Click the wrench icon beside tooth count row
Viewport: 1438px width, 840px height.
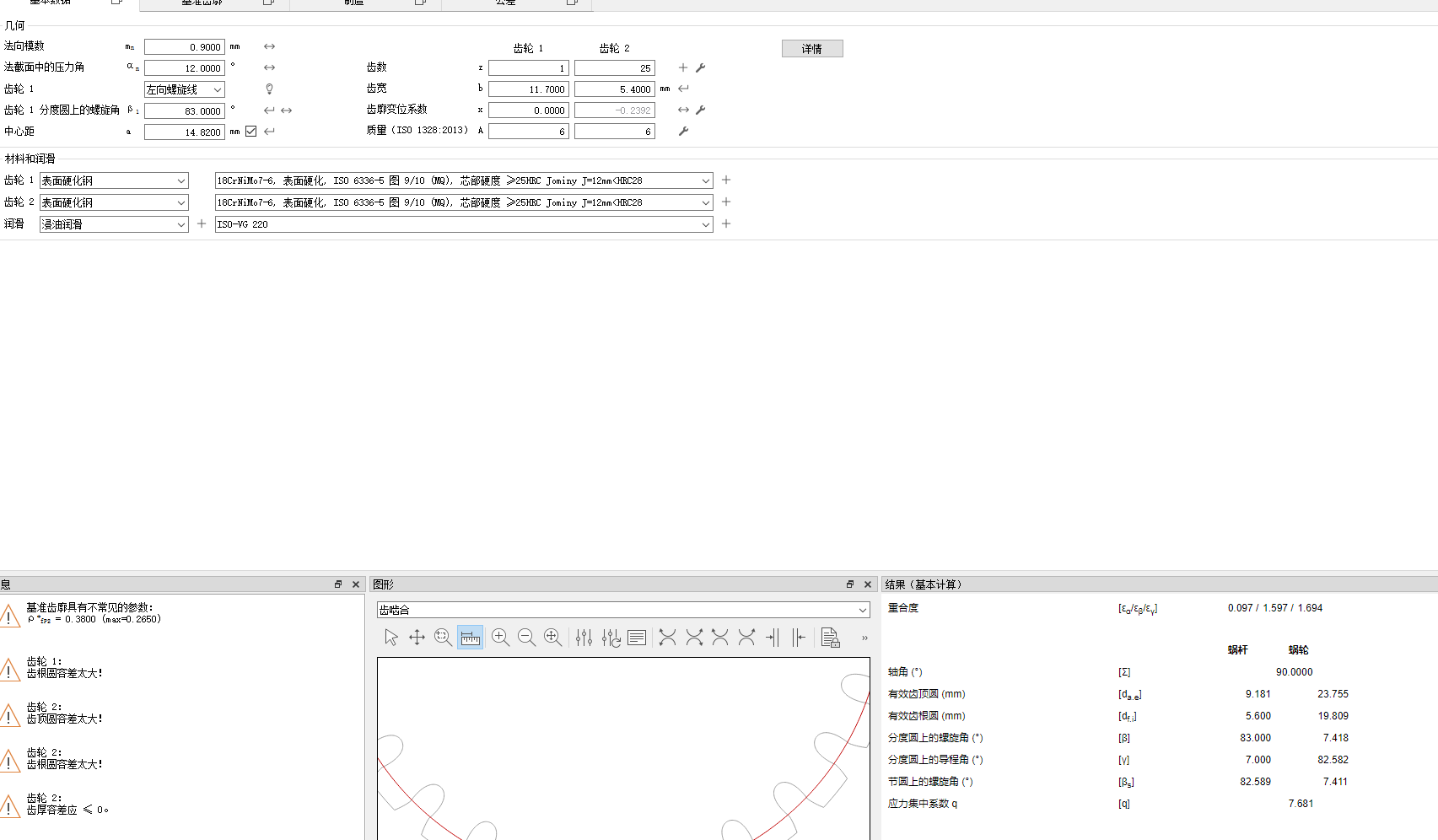(x=700, y=67)
